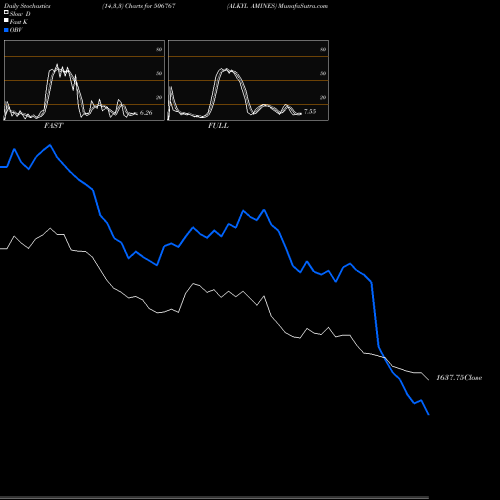Open the FAST stochastic mini chart
Screen dimensions: 500x500
pyautogui.click(x=84, y=80)
